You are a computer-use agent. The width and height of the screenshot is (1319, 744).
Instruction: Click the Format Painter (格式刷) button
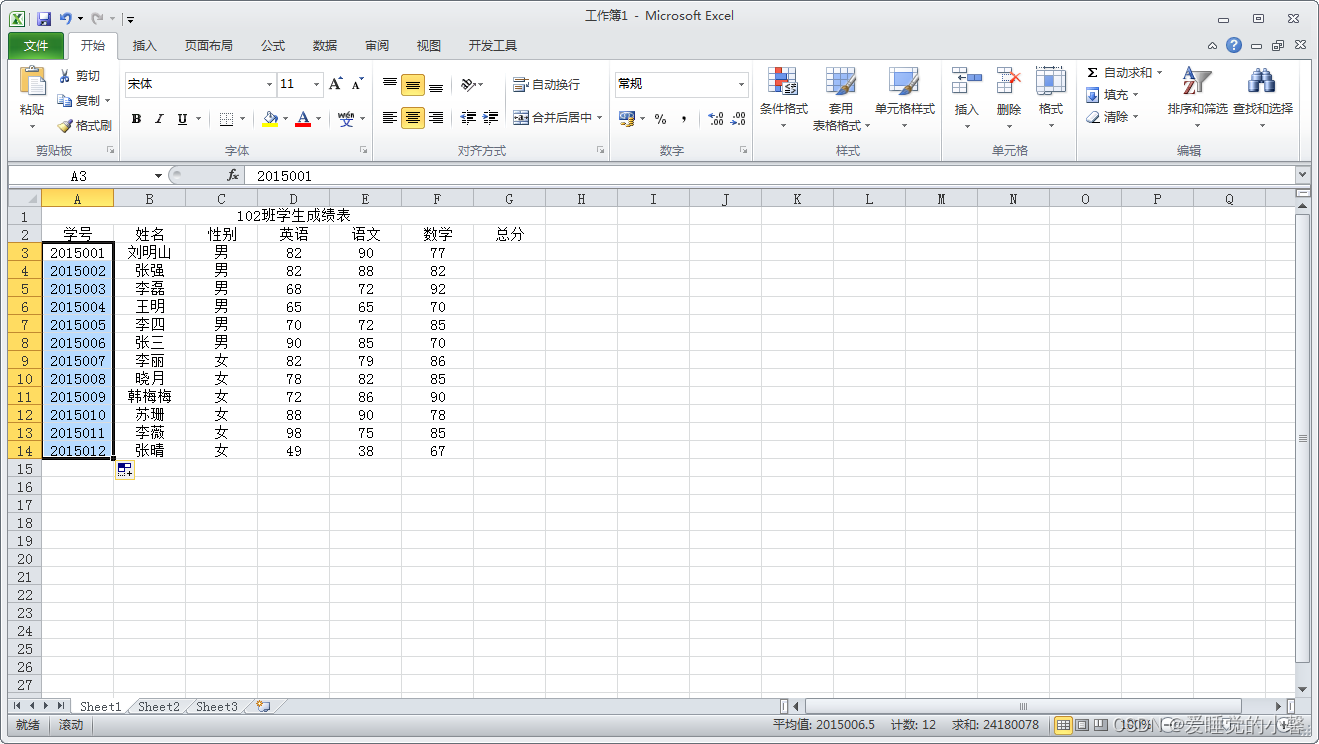[x=84, y=126]
